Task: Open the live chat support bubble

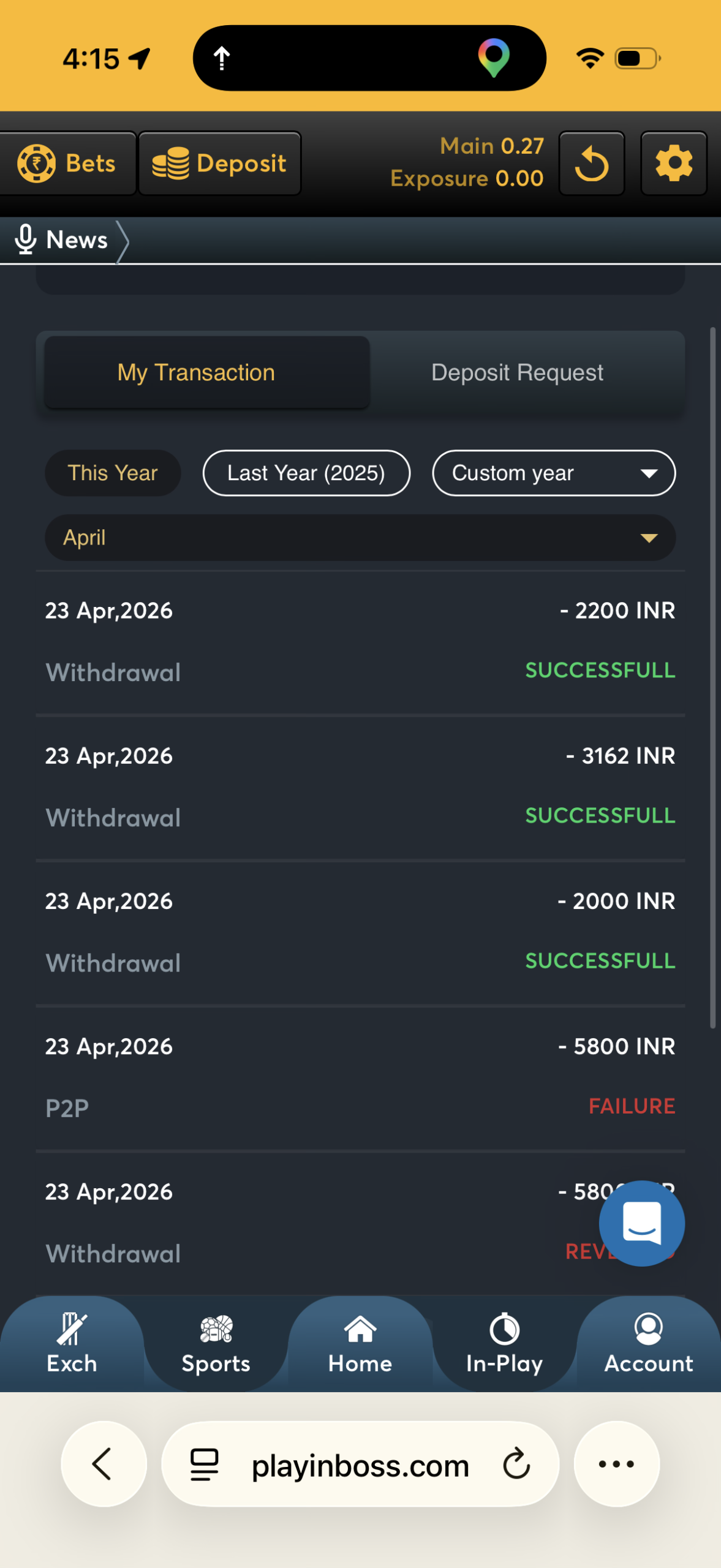Action: [641, 1223]
